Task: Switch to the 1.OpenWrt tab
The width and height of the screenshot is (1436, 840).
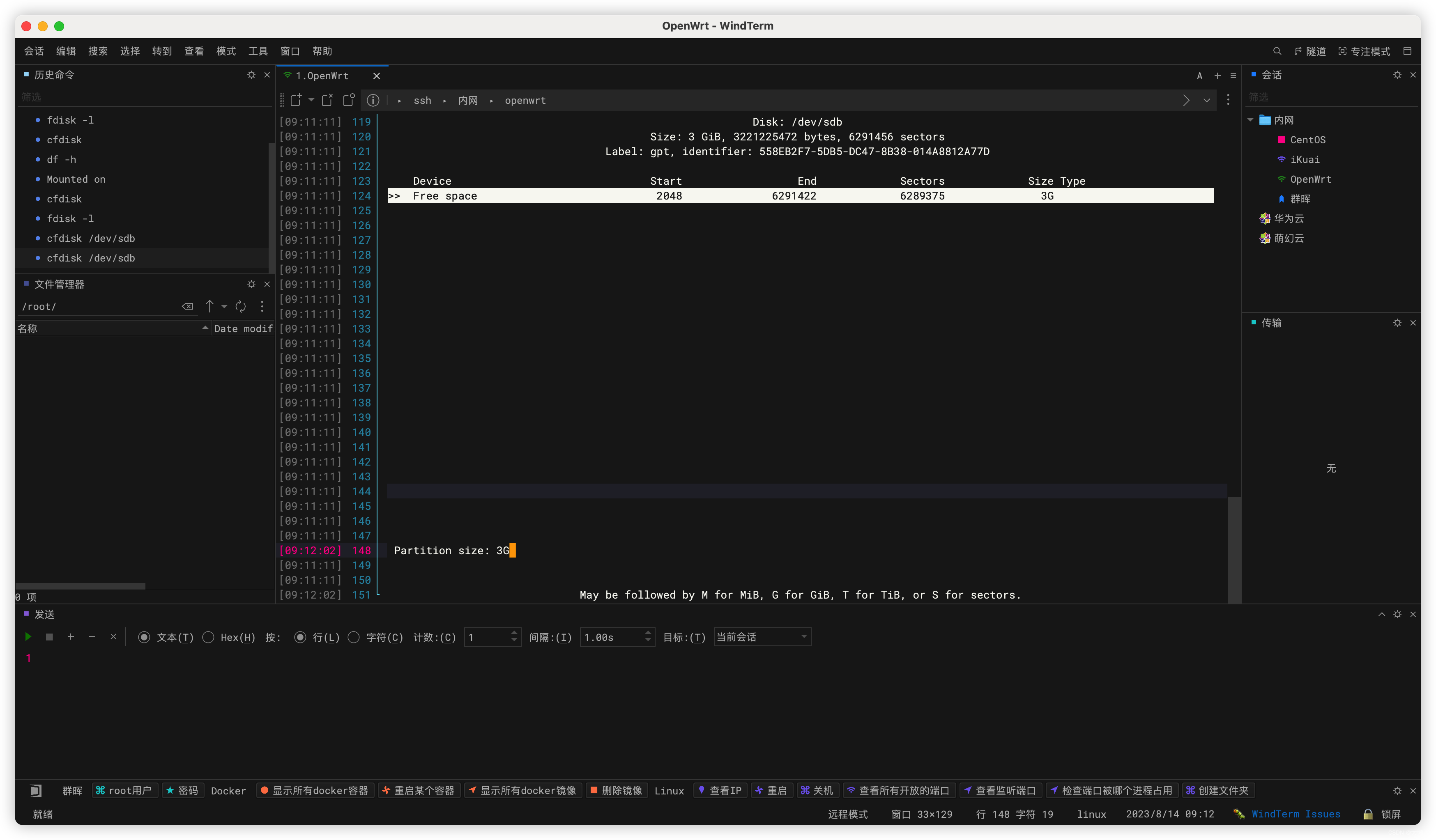Action: (x=322, y=76)
